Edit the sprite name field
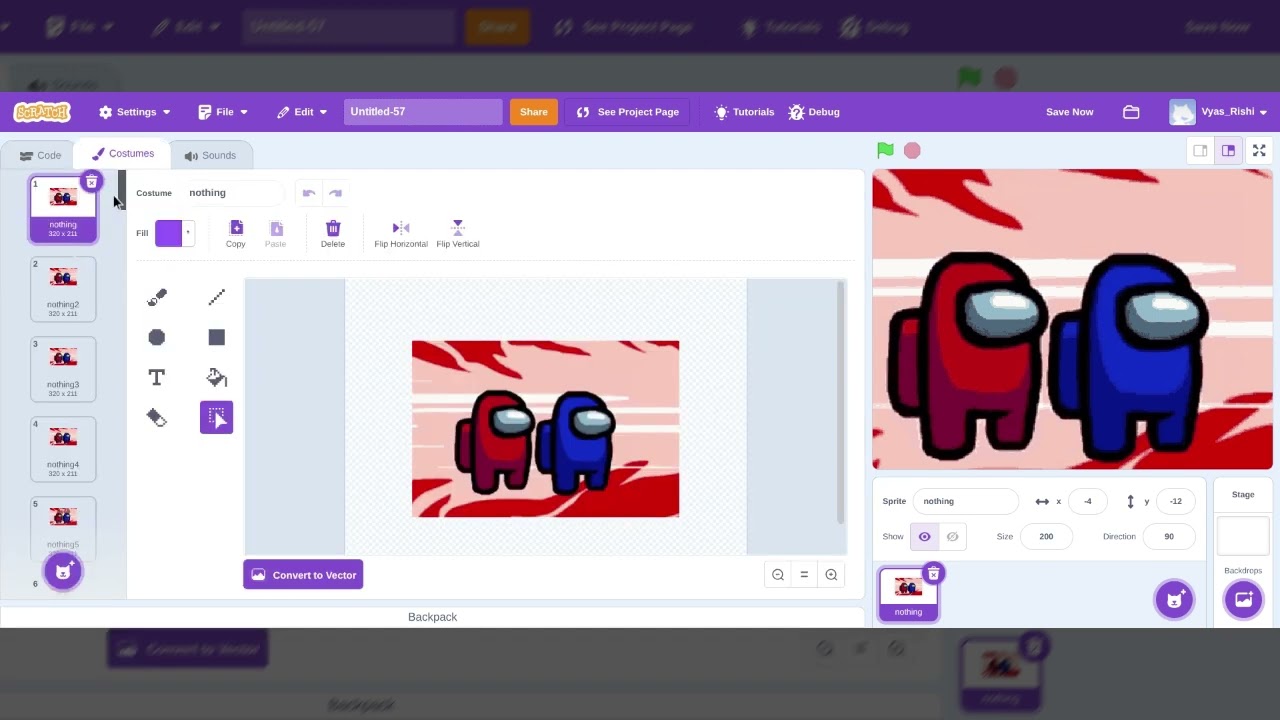Image resolution: width=1280 pixels, height=720 pixels. [x=965, y=501]
